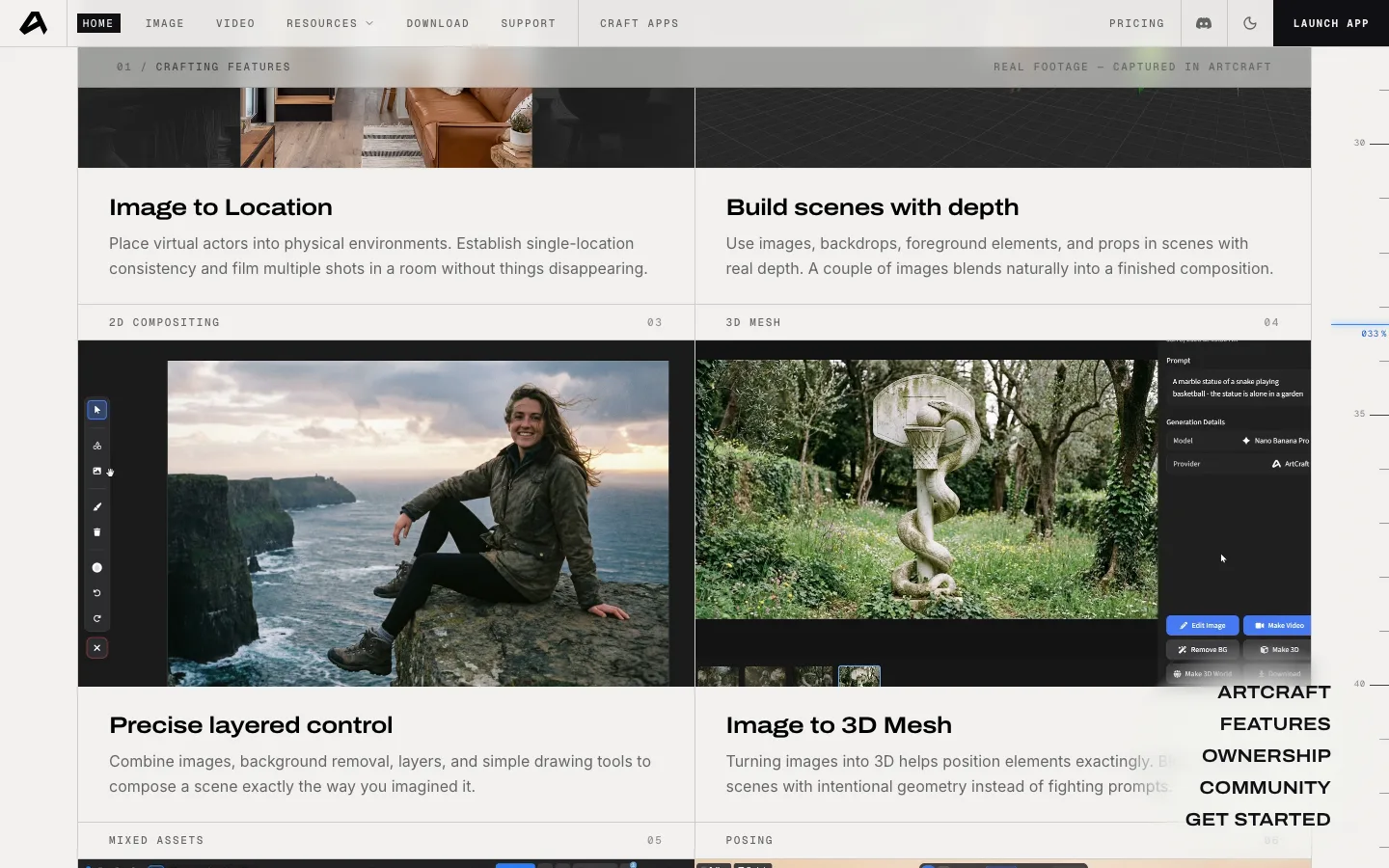
Task: Click the shapes tool icon
Action: click(x=97, y=446)
